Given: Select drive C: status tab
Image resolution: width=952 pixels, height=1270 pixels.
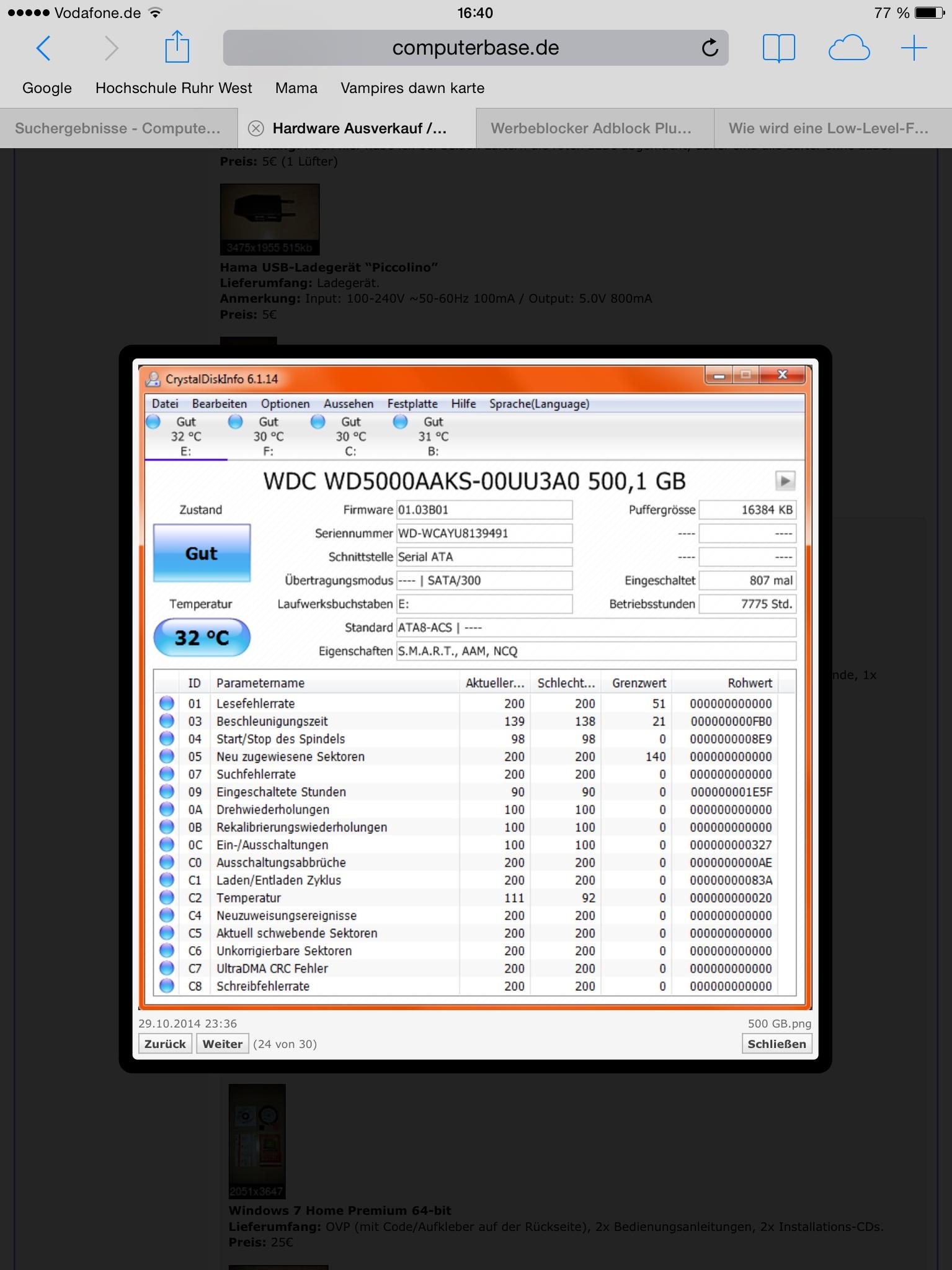Looking at the screenshot, I should 351,437.
